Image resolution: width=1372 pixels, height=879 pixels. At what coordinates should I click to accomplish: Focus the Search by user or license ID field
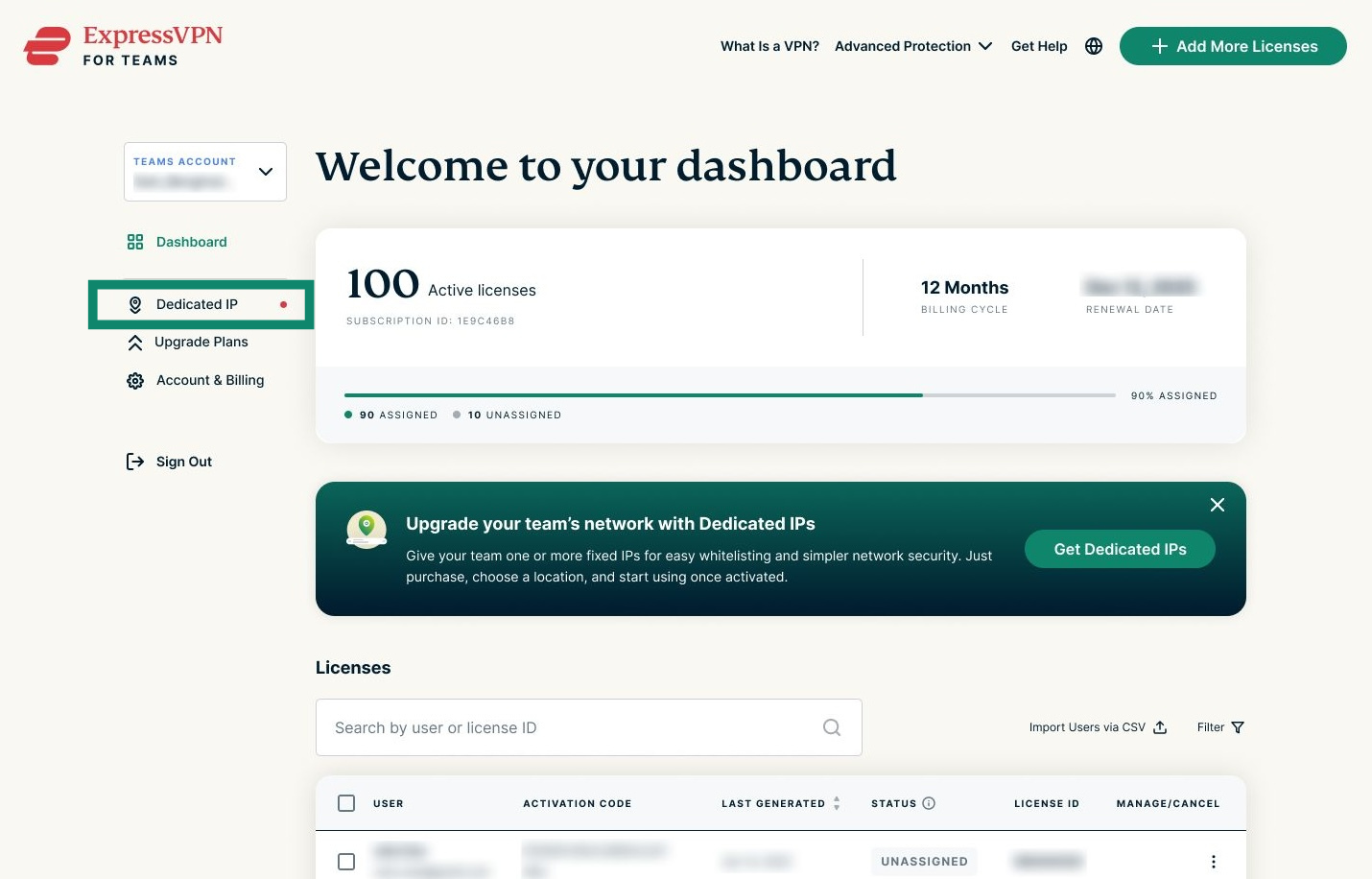click(x=589, y=727)
